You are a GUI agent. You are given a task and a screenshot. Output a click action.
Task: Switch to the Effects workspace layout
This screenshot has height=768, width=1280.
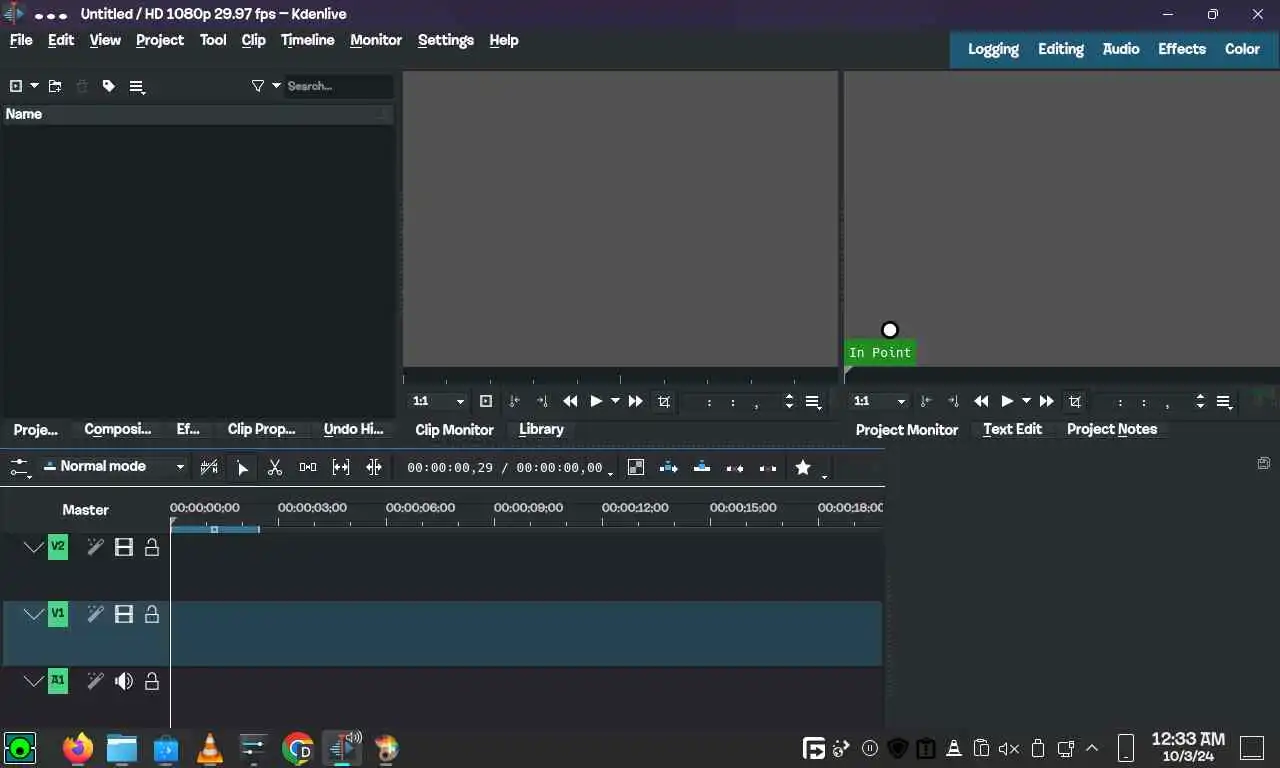(x=1182, y=49)
